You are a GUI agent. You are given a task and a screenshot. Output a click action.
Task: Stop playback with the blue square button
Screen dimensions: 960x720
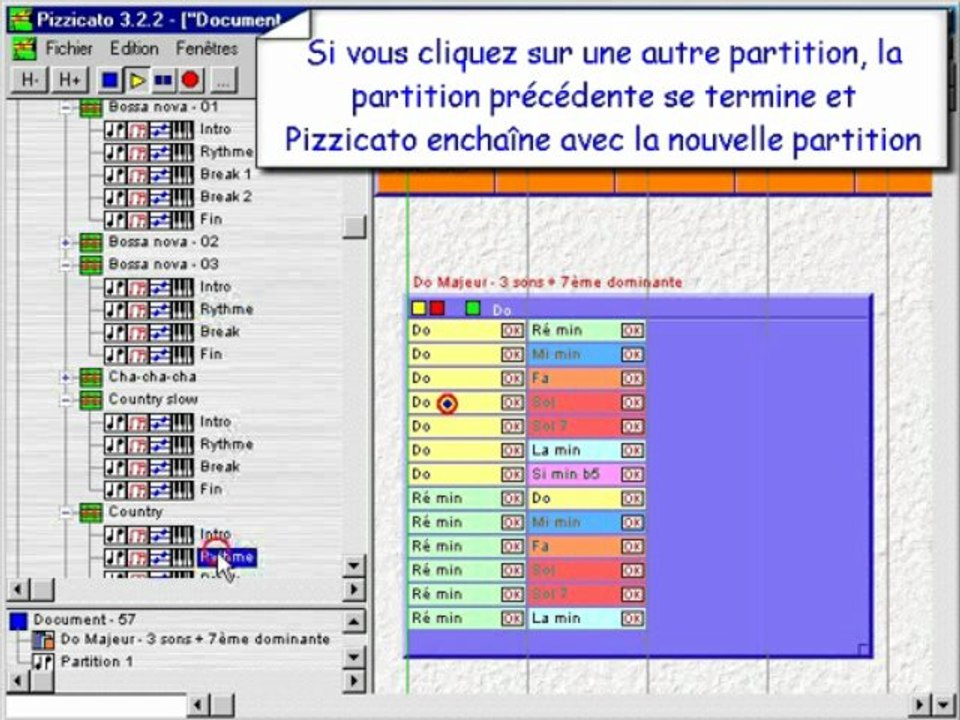point(110,80)
